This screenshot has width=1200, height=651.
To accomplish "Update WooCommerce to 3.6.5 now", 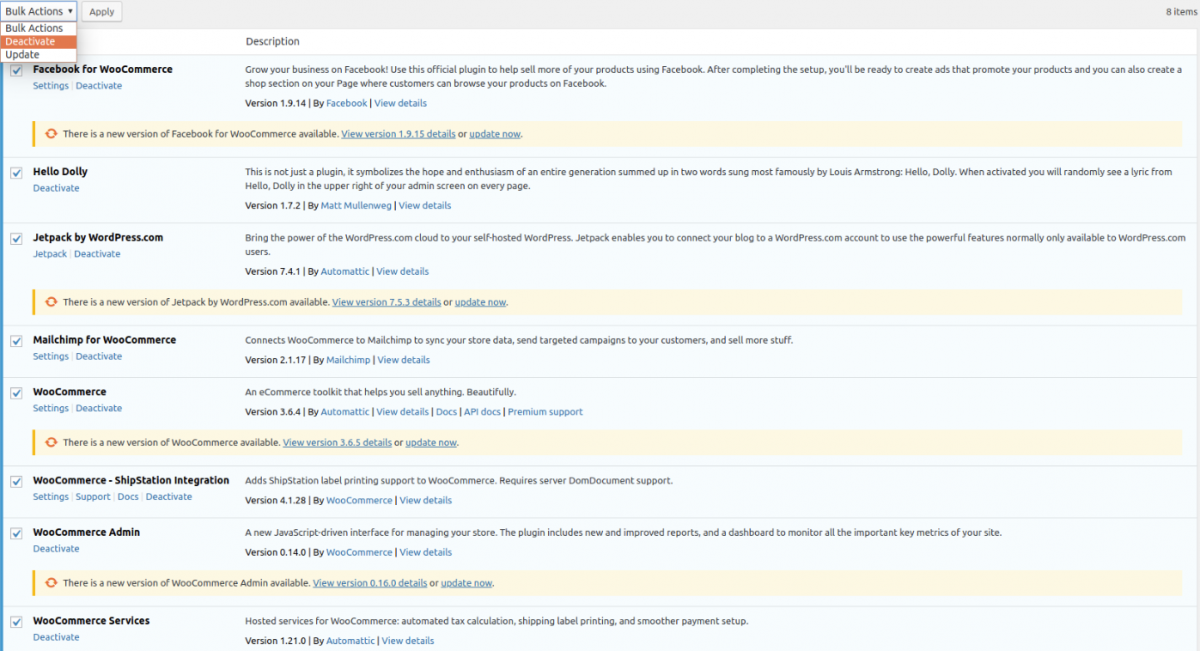I will click(x=432, y=442).
